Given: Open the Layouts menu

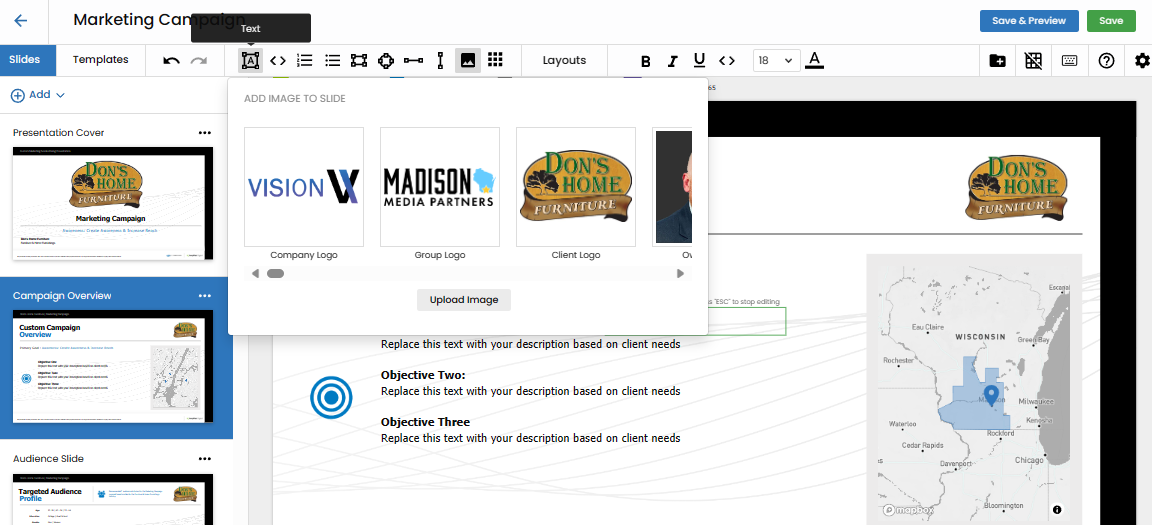Looking at the screenshot, I should 564,61.
